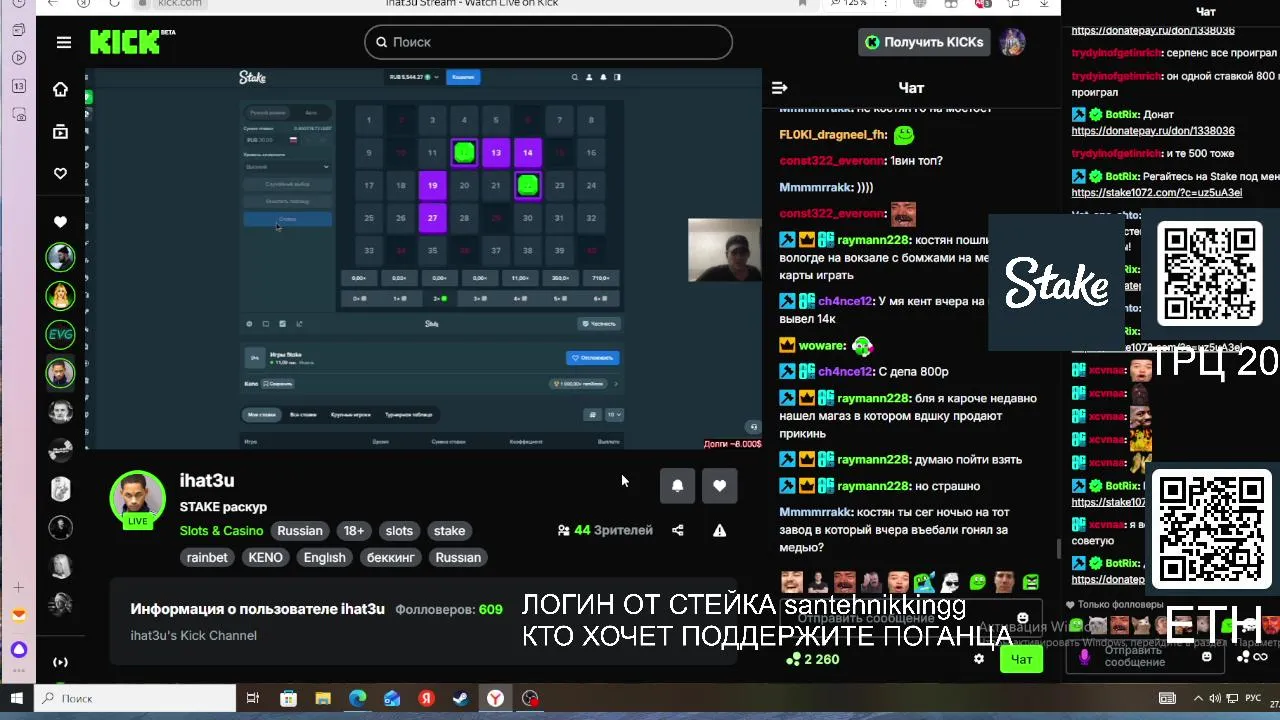Share the ihat3u stream
Viewport: 1280px width, 720px height.
click(678, 530)
